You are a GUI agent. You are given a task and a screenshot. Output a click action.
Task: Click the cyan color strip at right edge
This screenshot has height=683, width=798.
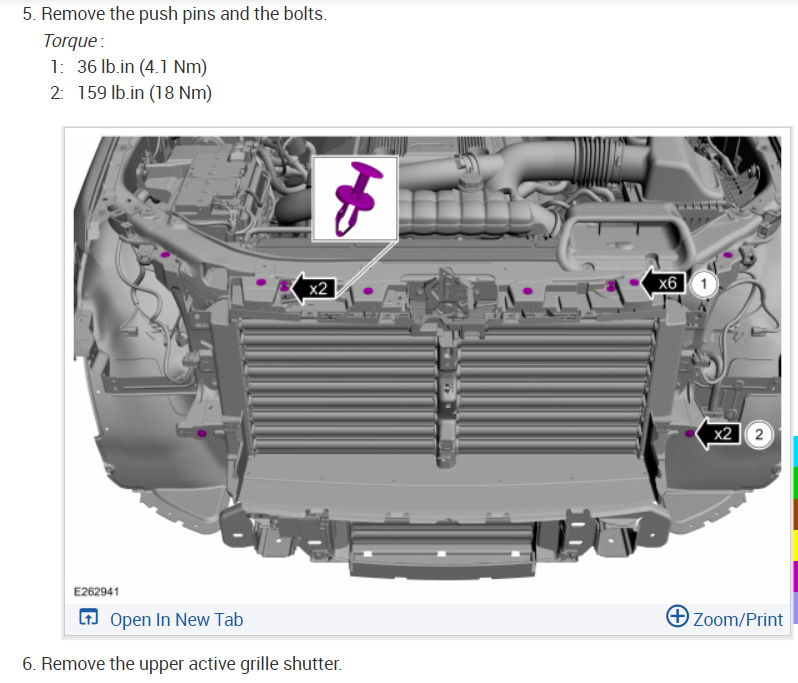tap(795, 451)
